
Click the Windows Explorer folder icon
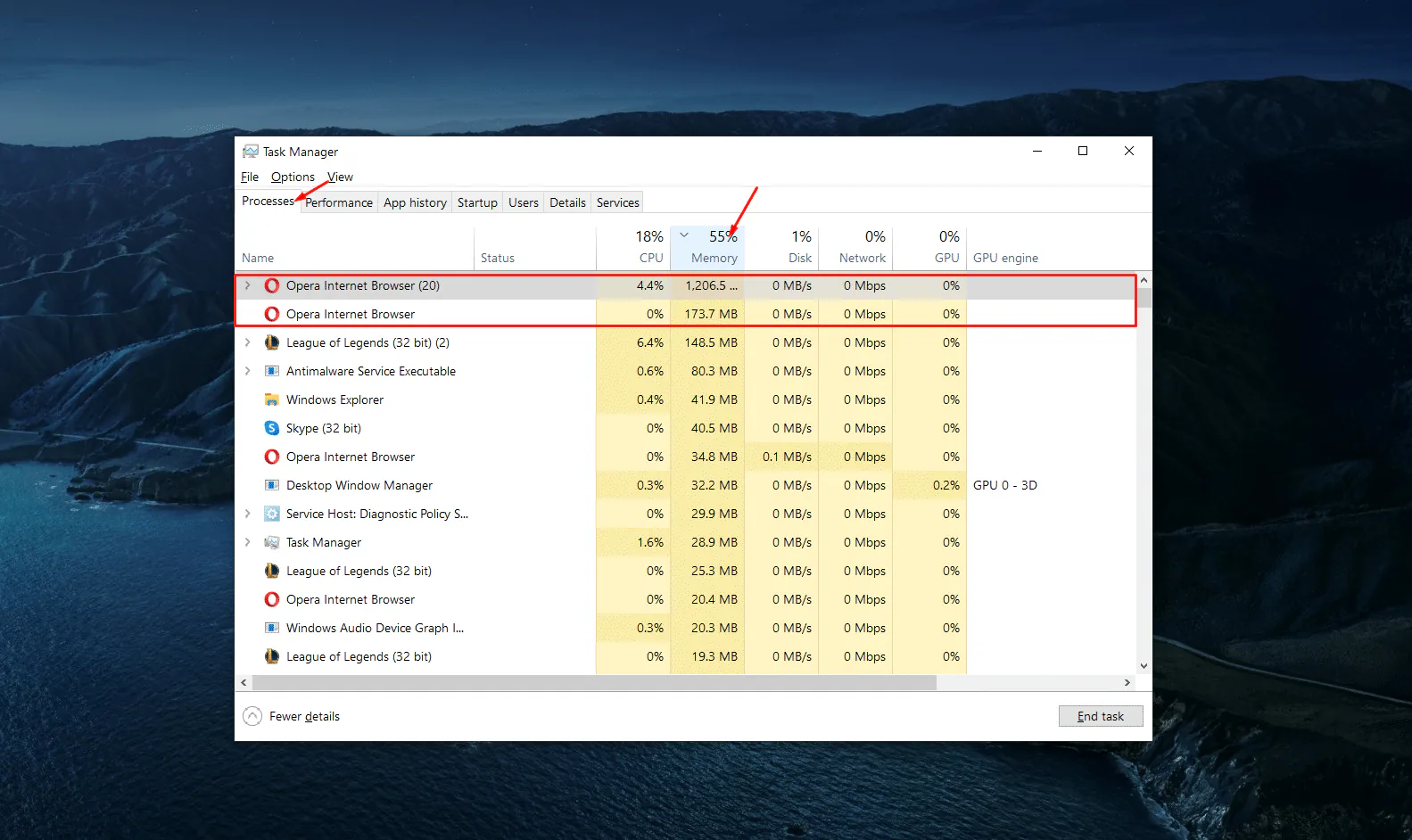coord(272,399)
